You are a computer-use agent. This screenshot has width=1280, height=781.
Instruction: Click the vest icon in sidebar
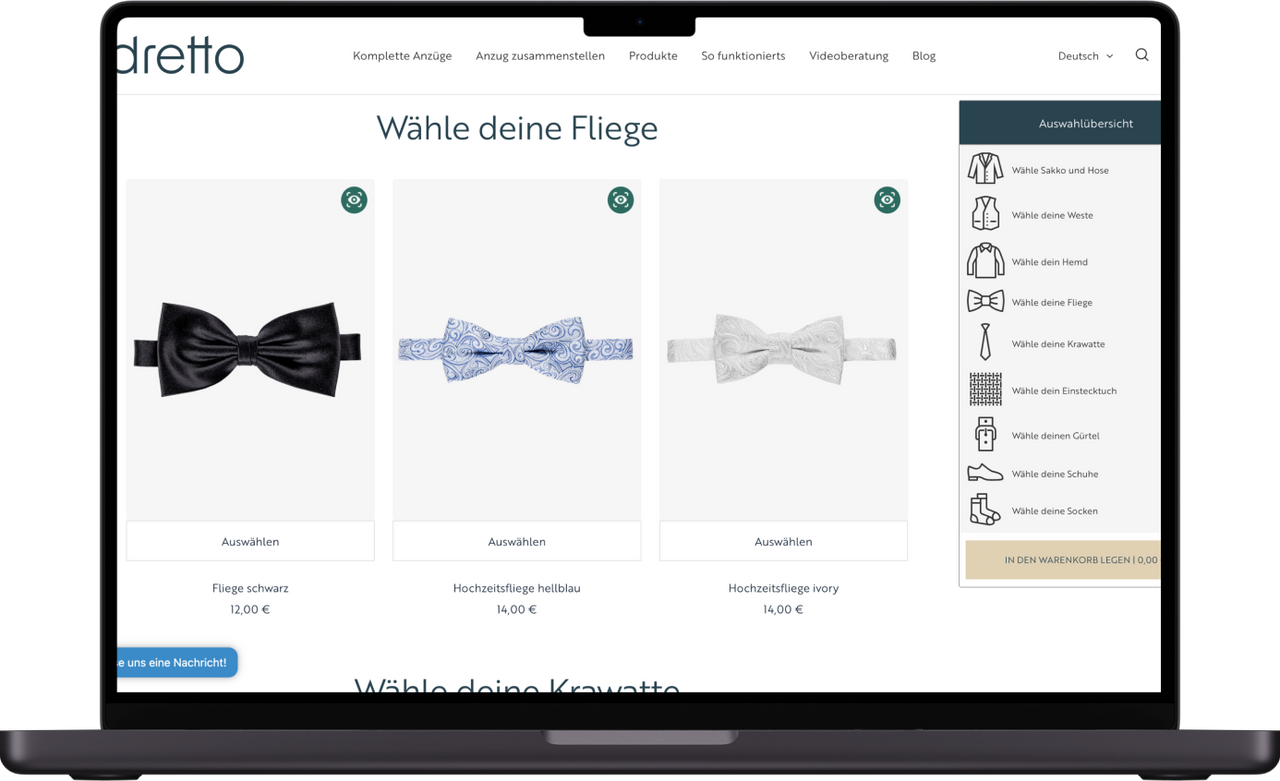click(x=985, y=214)
